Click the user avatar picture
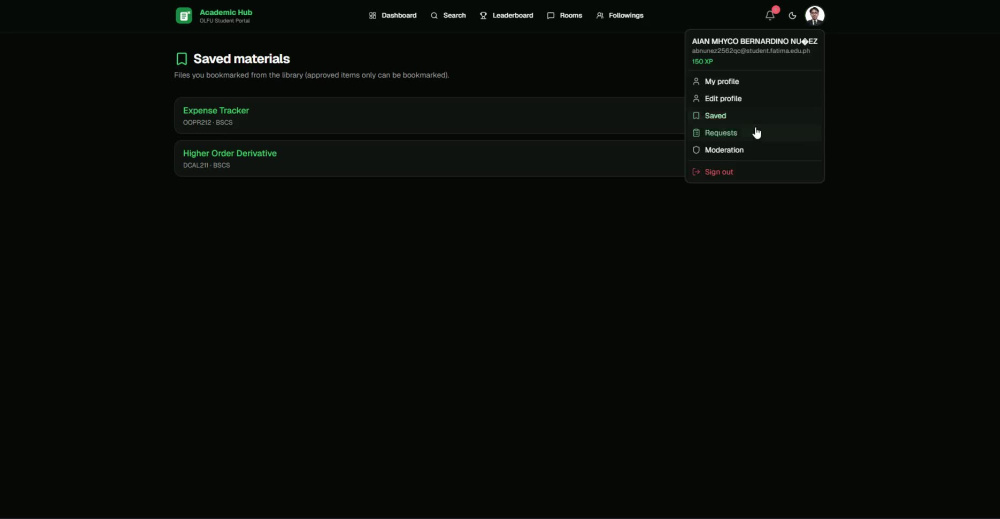This screenshot has height=519, width=1000. (x=814, y=15)
